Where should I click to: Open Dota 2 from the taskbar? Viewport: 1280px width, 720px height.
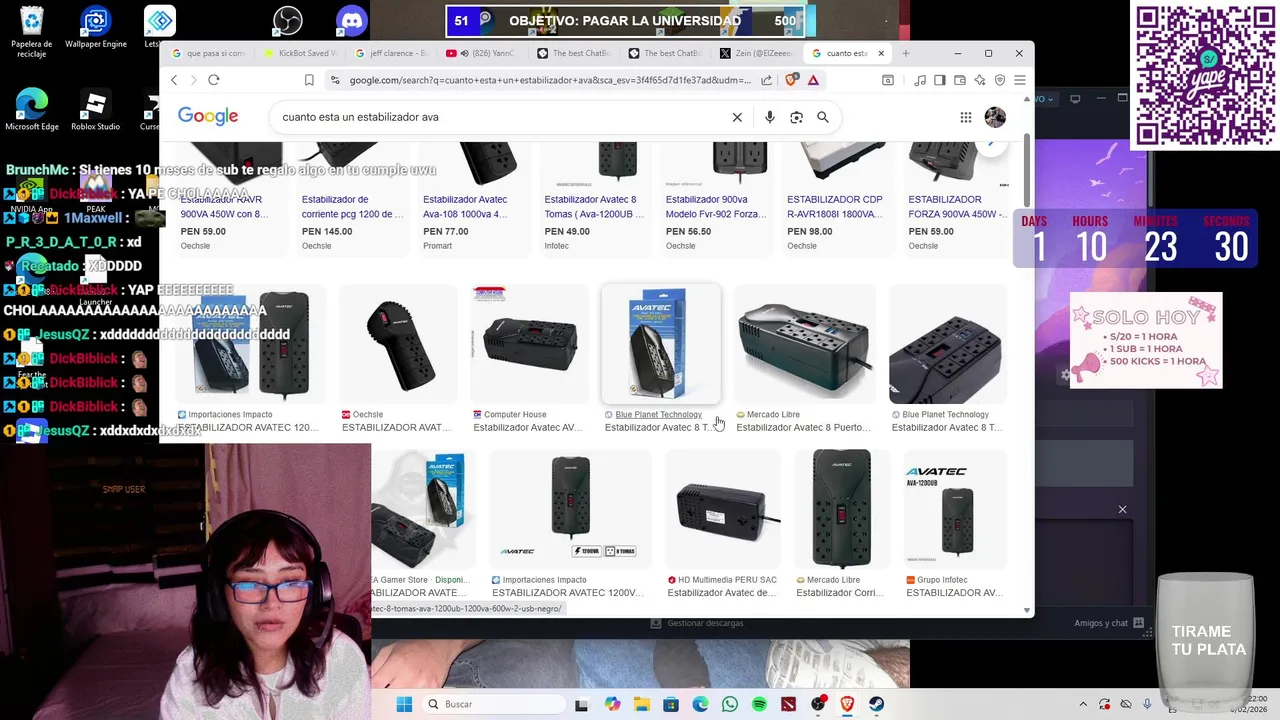(x=789, y=704)
